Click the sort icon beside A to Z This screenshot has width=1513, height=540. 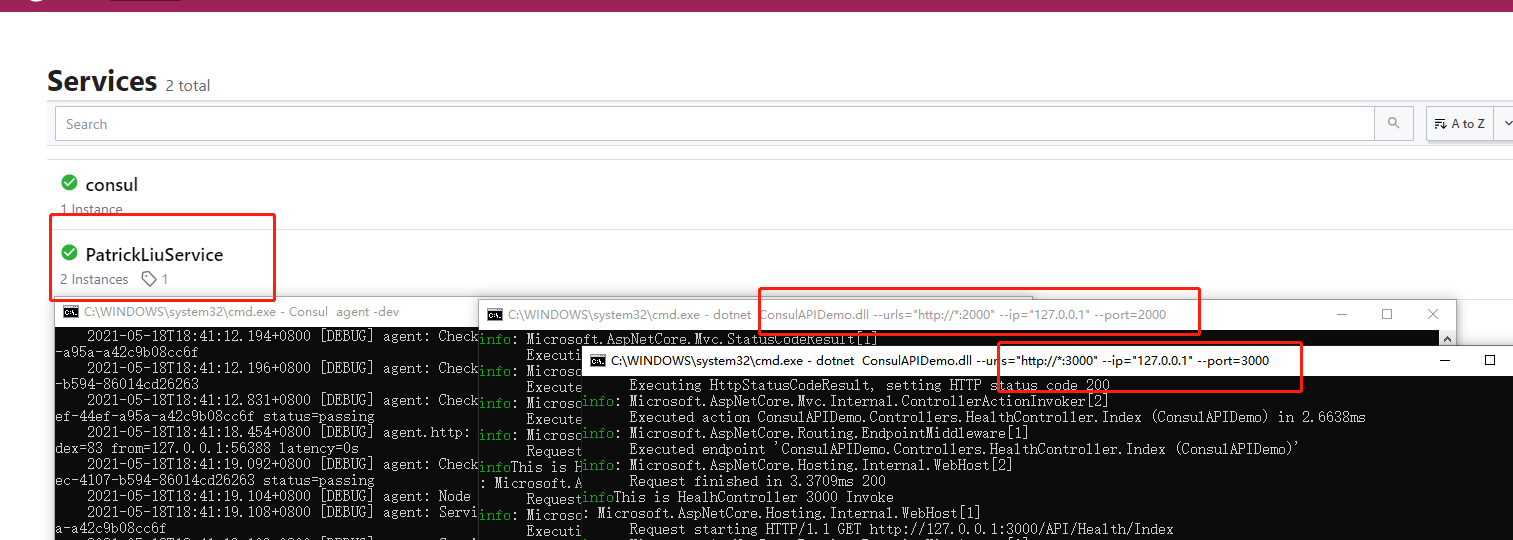pyautogui.click(x=1440, y=124)
